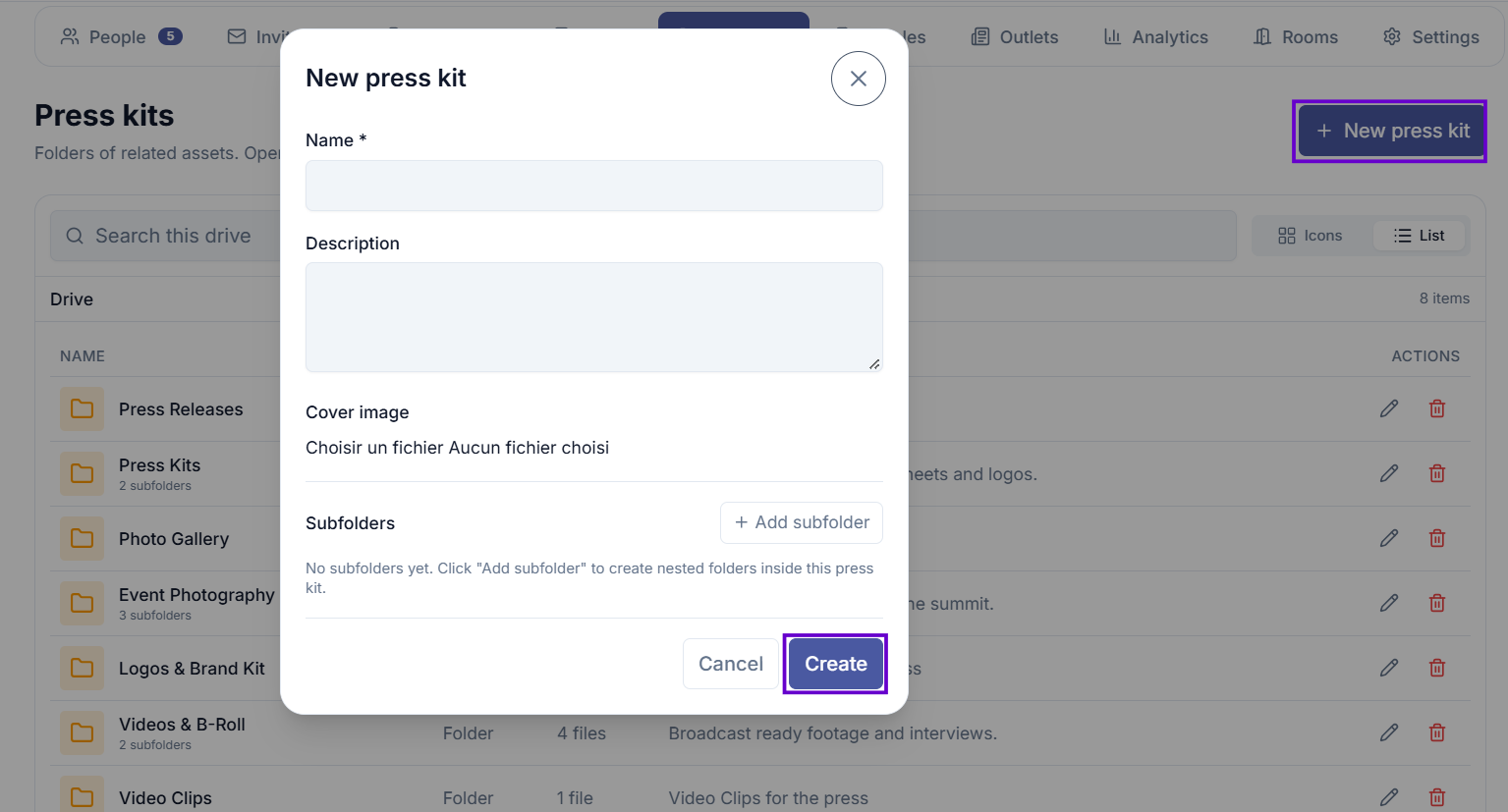The width and height of the screenshot is (1508, 812).
Task: Click the NAME column header
Action: 83,356
